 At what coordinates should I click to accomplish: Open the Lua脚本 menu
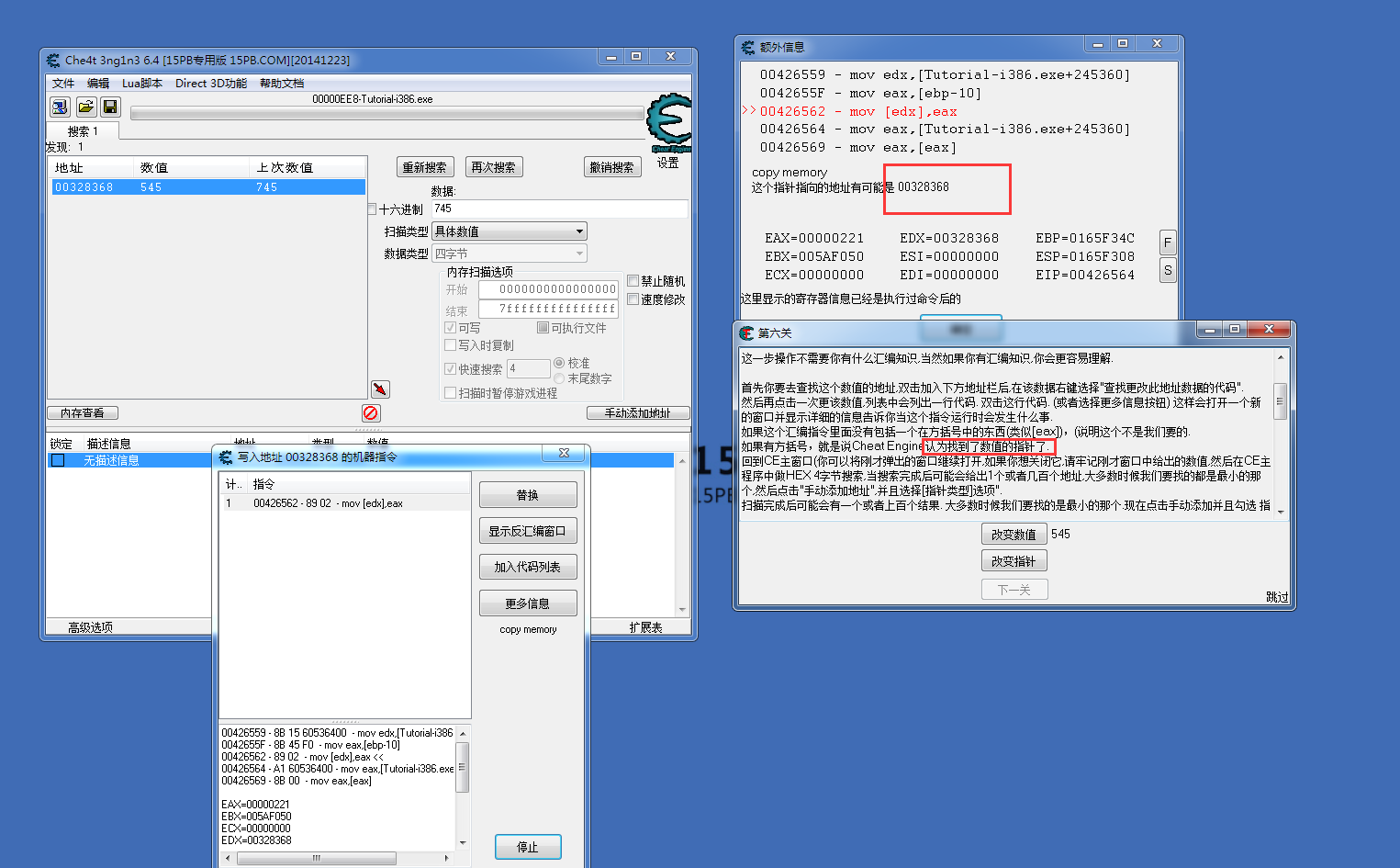[x=142, y=84]
